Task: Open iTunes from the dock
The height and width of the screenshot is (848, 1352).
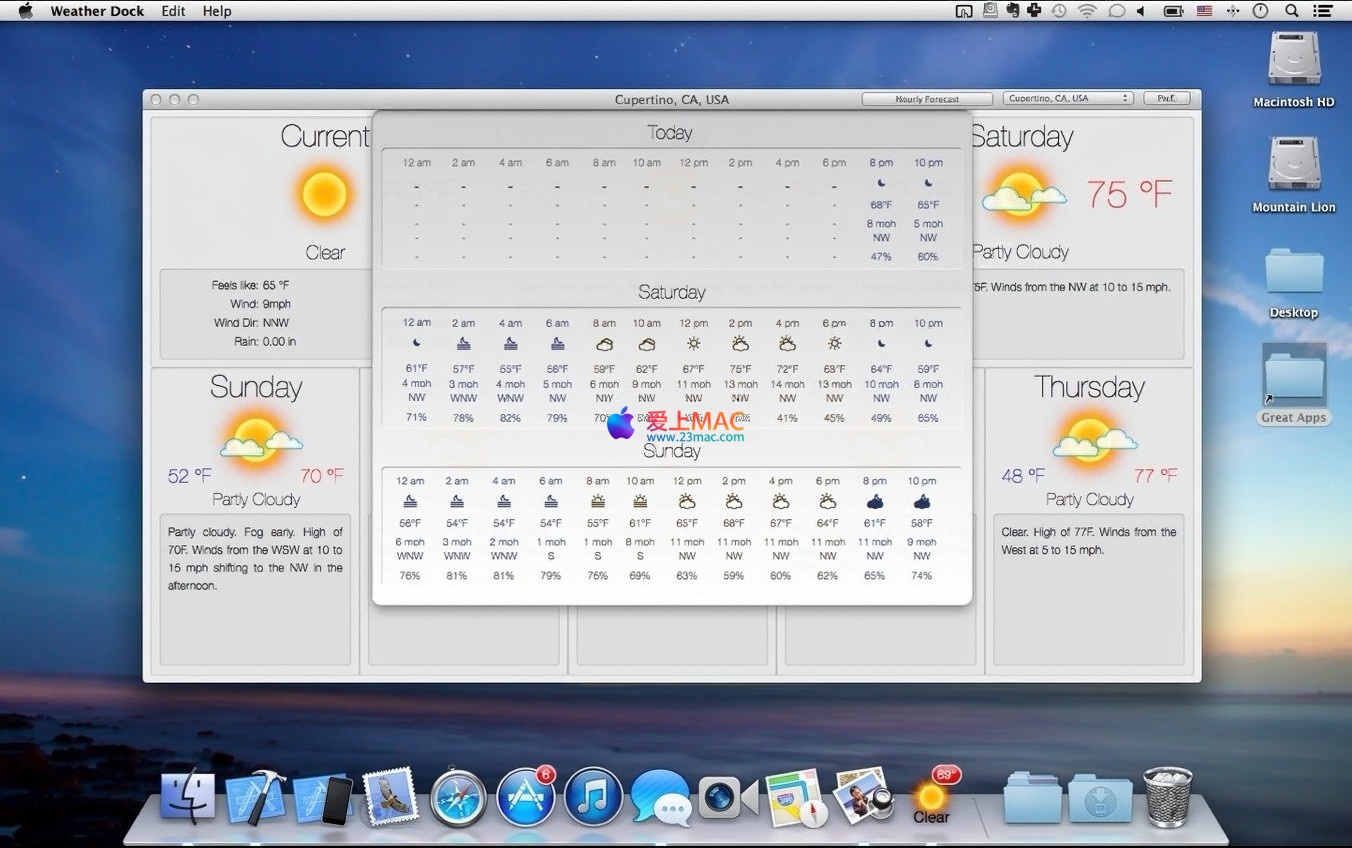Action: click(x=593, y=798)
